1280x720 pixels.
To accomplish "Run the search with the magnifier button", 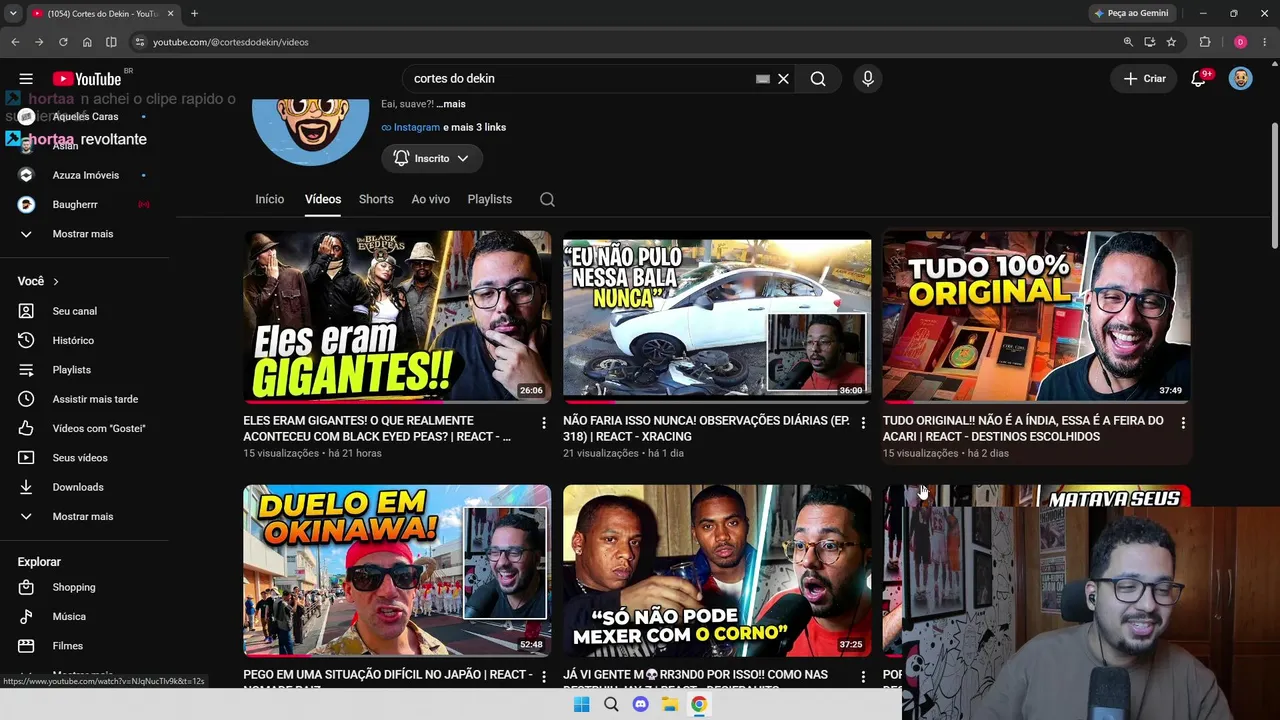I will click(818, 79).
